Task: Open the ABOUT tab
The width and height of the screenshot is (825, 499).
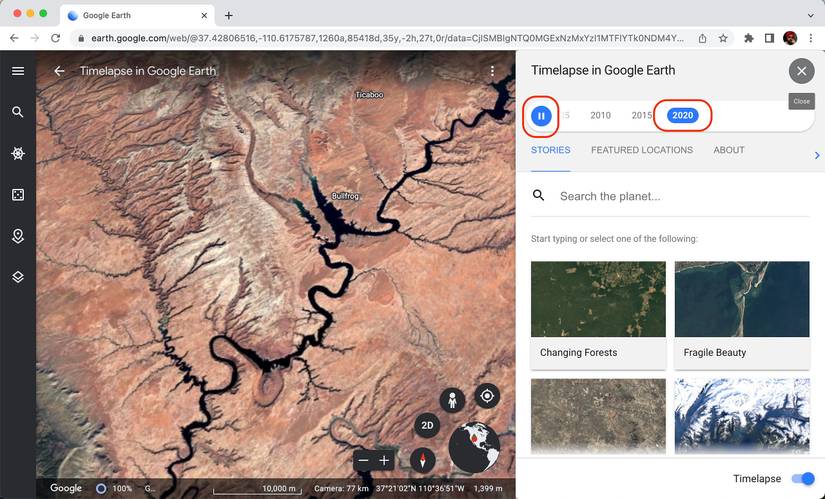Action: tap(729, 150)
